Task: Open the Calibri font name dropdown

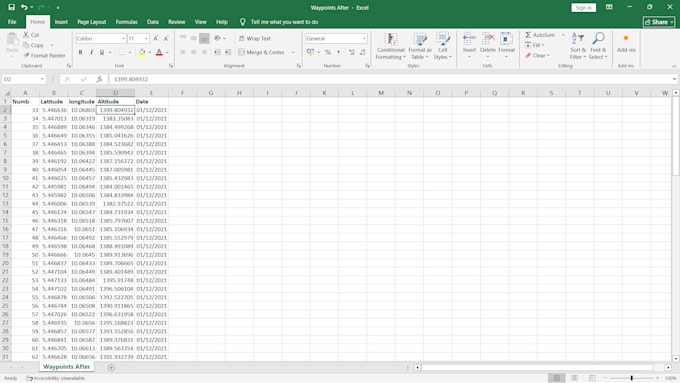Action: point(123,39)
